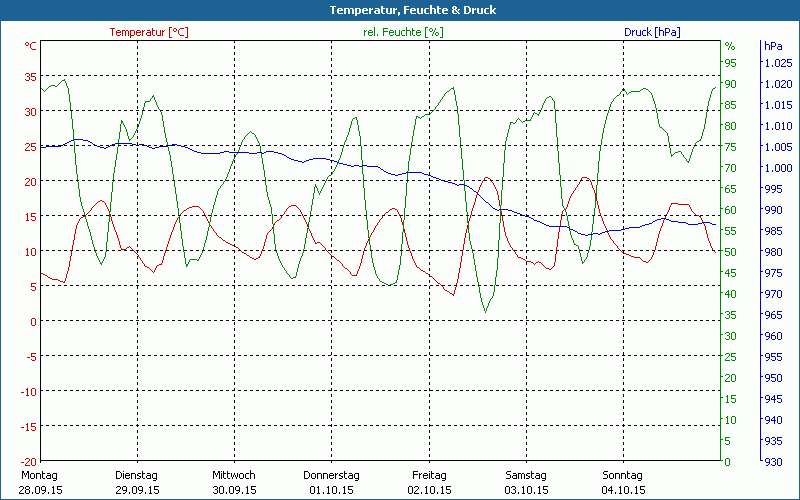Image resolution: width=800 pixels, height=500 pixels.
Task: Click the 'Donnerstag' day label
Action: click(x=331, y=475)
